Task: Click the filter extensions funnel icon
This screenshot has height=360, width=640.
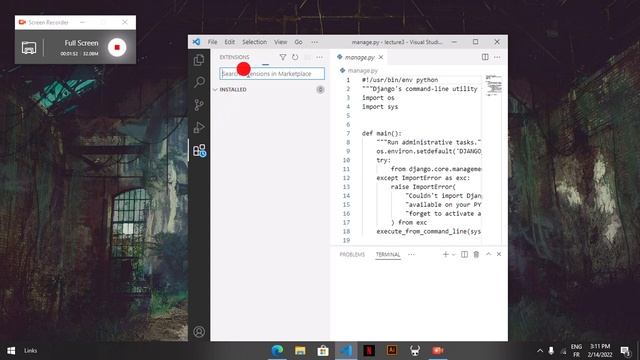Action: [282, 58]
